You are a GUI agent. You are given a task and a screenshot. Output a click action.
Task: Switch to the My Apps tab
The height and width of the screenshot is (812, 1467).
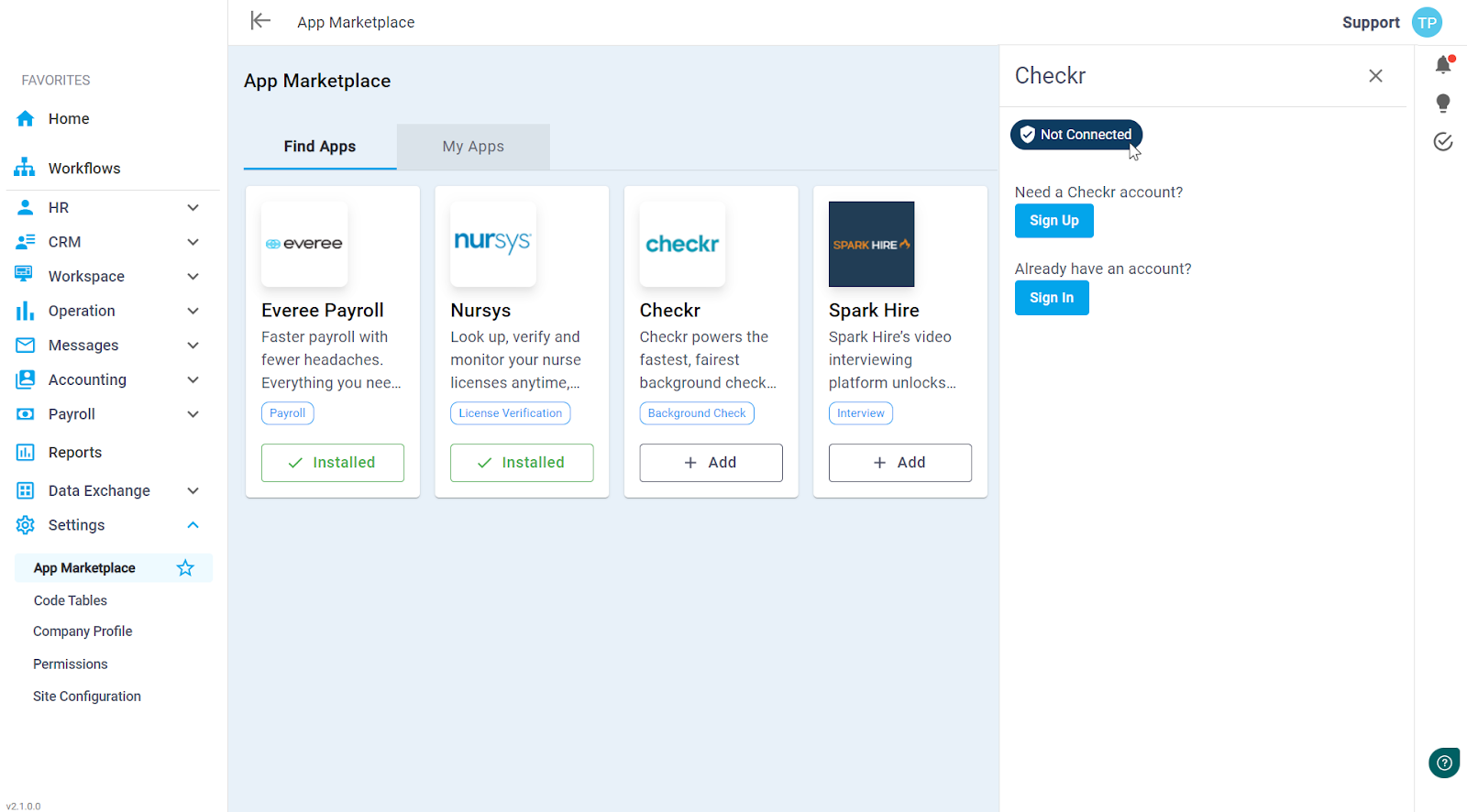click(x=473, y=147)
